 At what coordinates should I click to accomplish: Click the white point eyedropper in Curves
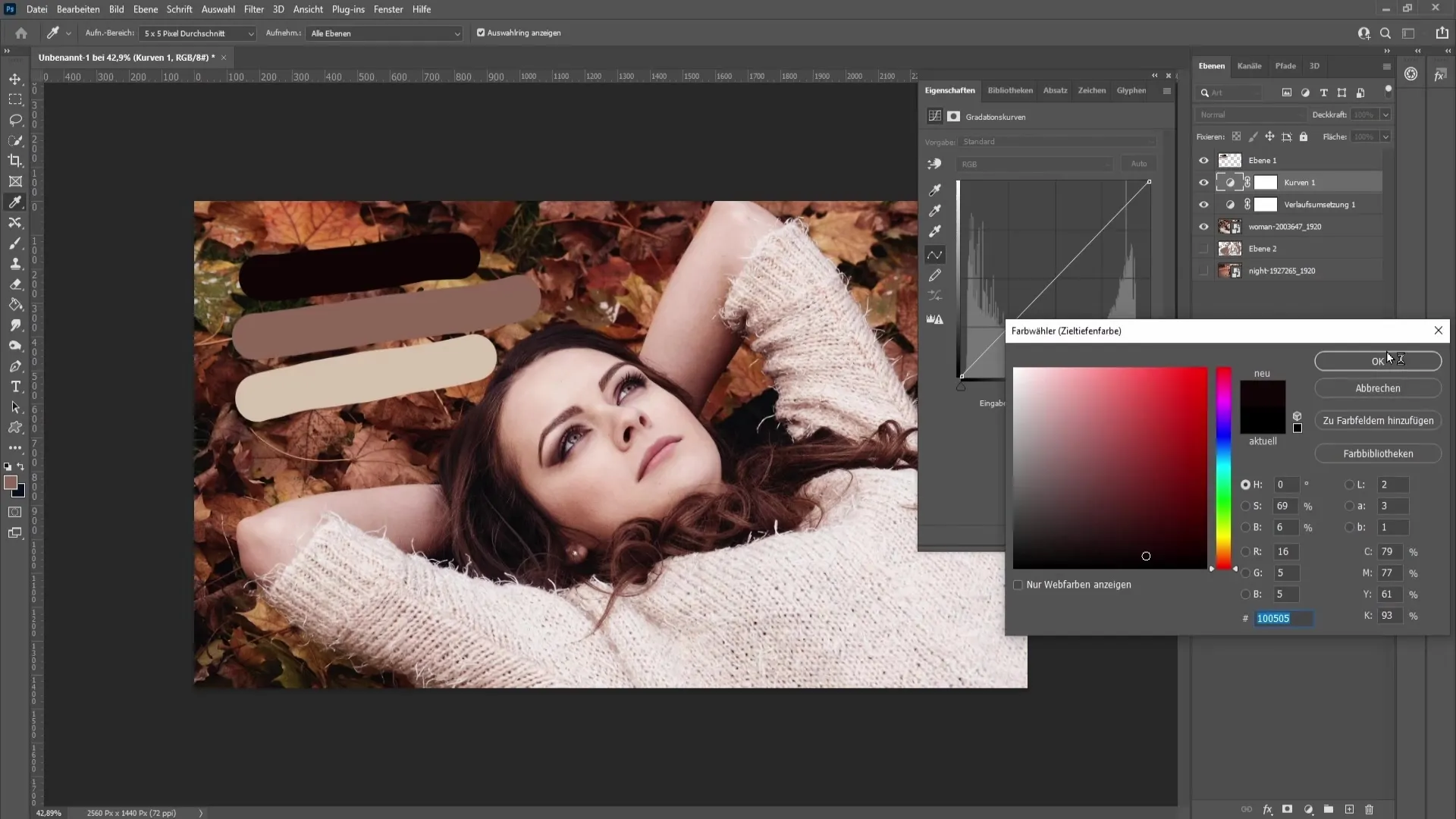(x=935, y=231)
